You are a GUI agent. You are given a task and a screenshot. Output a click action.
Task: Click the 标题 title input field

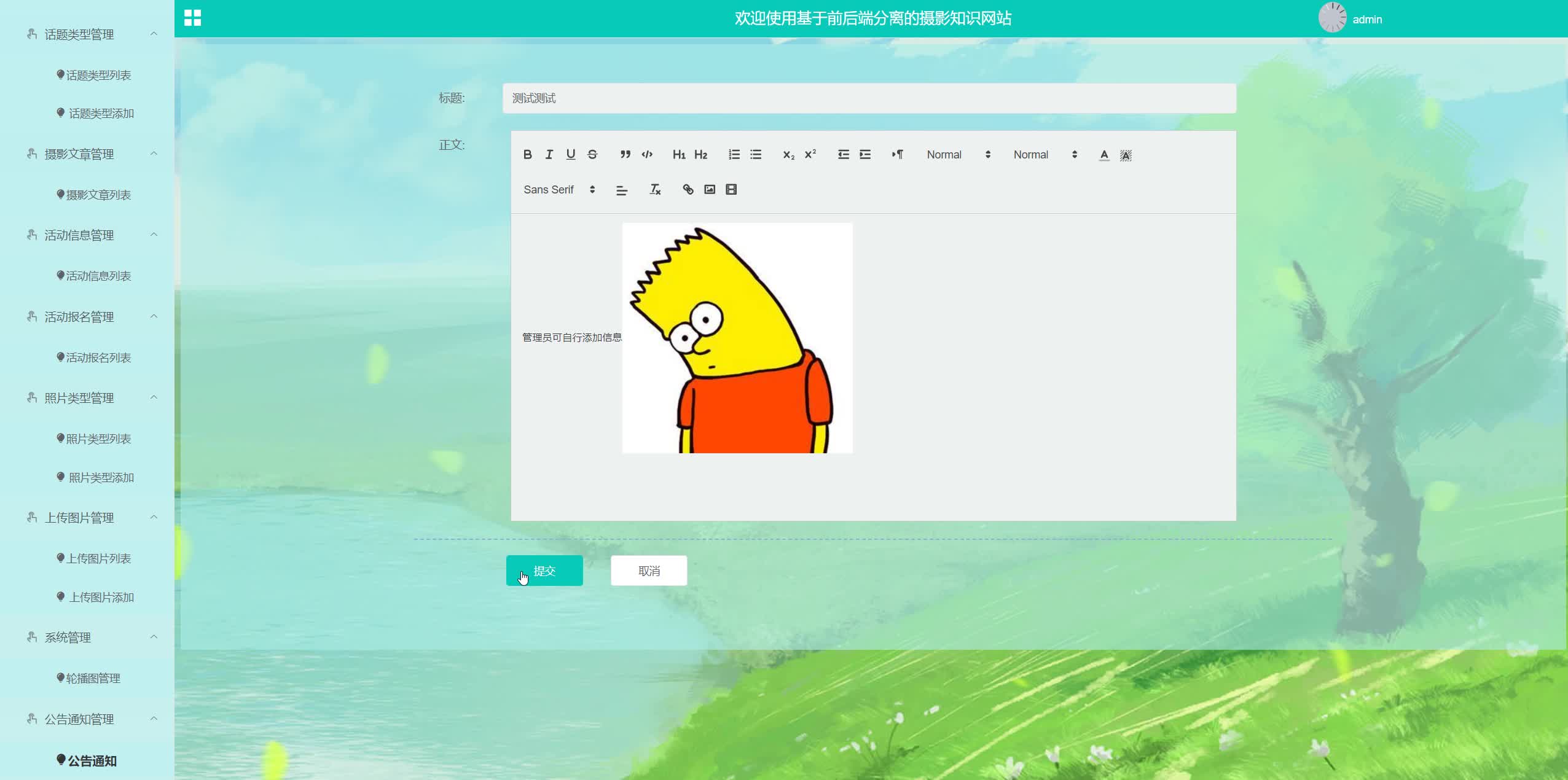click(869, 98)
